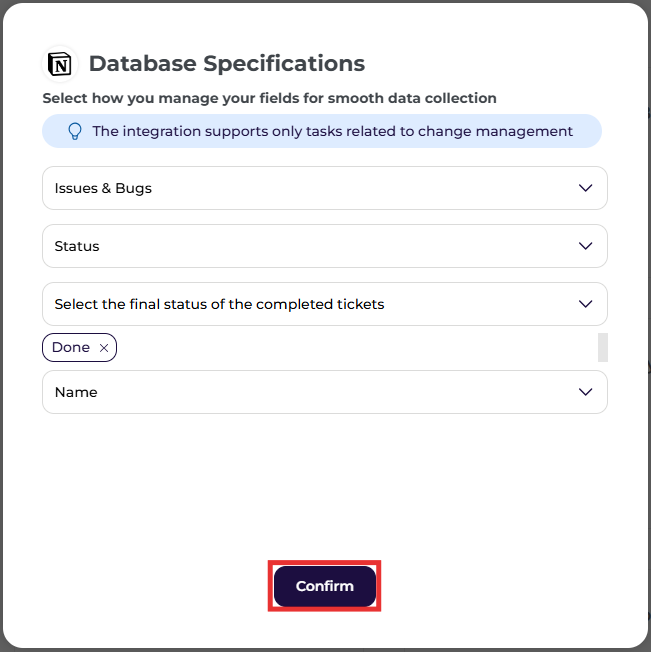Open the completed tickets final status dropdown

tap(325, 304)
